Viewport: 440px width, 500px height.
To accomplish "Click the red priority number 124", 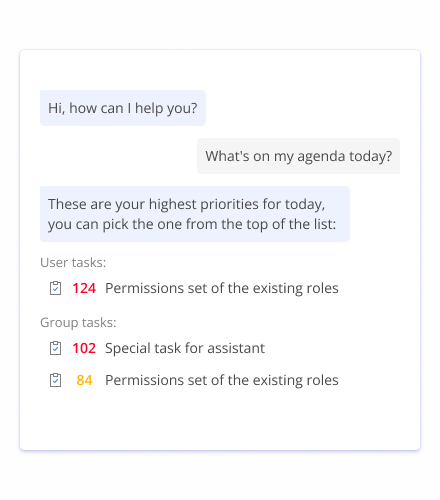I will click(84, 288).
